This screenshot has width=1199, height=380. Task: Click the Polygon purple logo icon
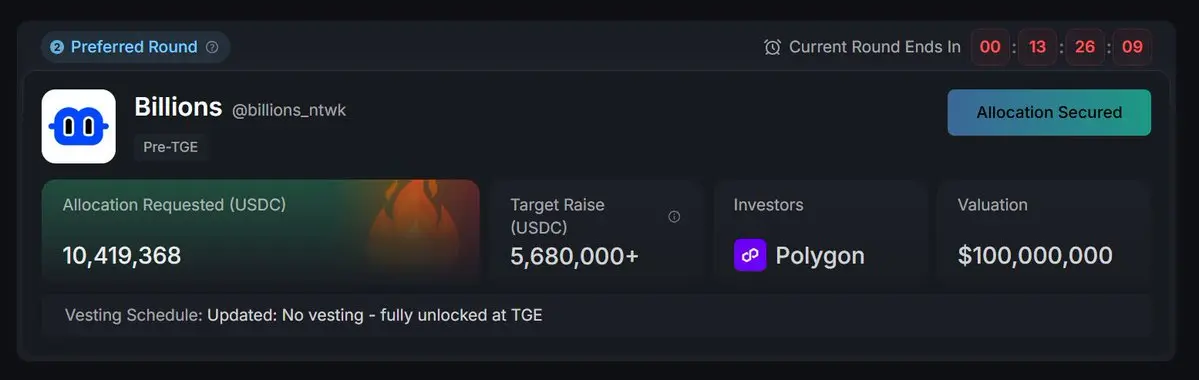pos(749,255)
